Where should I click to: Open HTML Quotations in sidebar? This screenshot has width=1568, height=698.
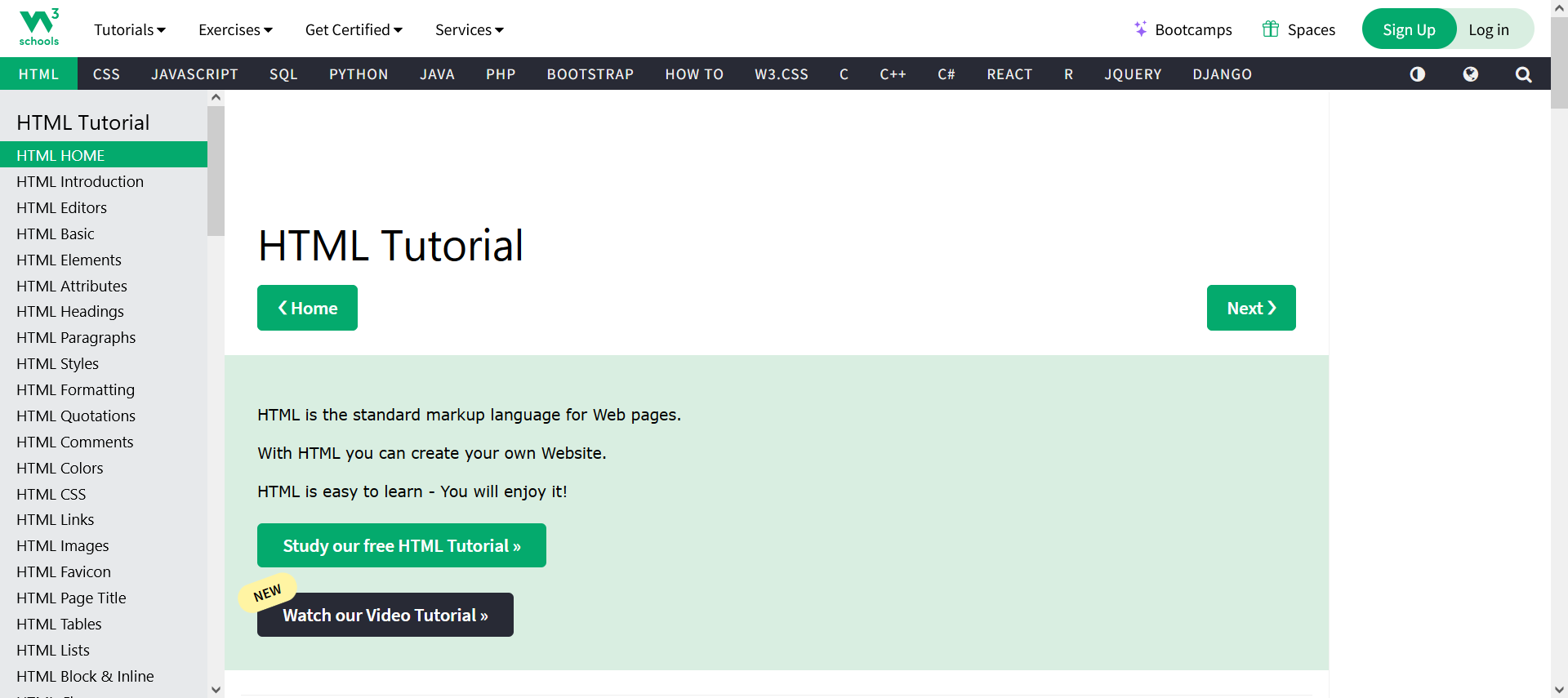pos(104,416)
